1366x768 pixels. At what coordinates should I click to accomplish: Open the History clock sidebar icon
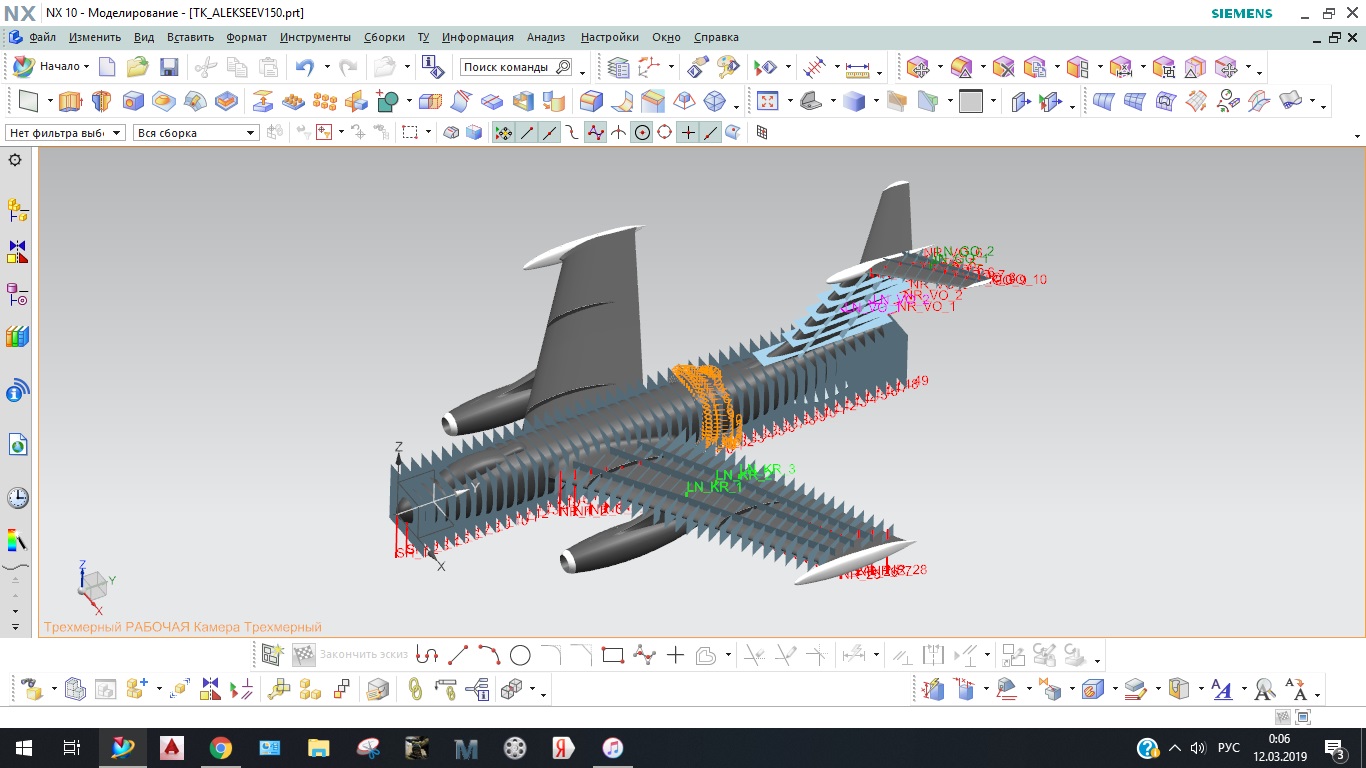tap(17, 497)
